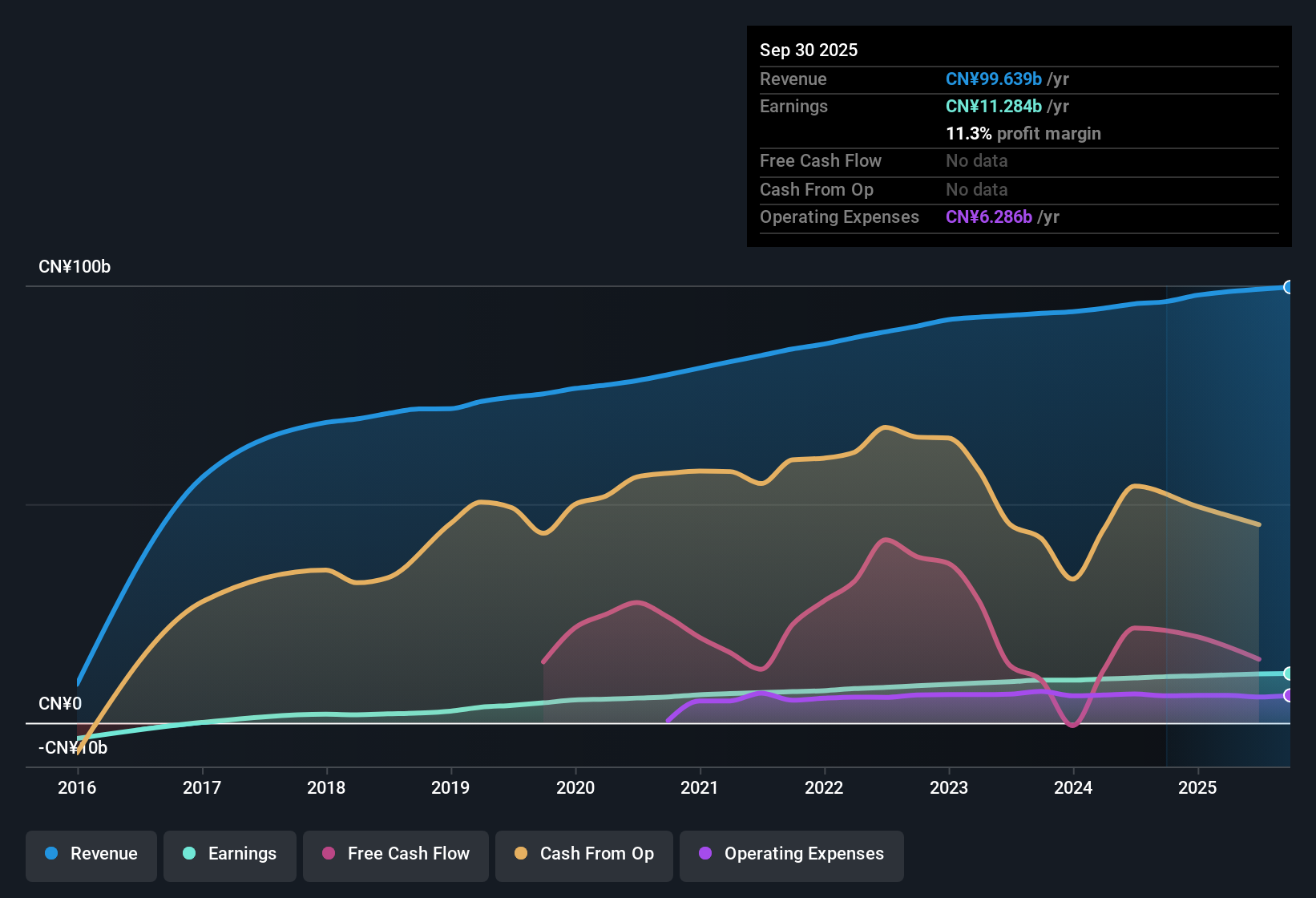The height and width of the screenshot is (898, 1316).
Task: Click the teal Earnings legend dot
Action: click(189, 853)
